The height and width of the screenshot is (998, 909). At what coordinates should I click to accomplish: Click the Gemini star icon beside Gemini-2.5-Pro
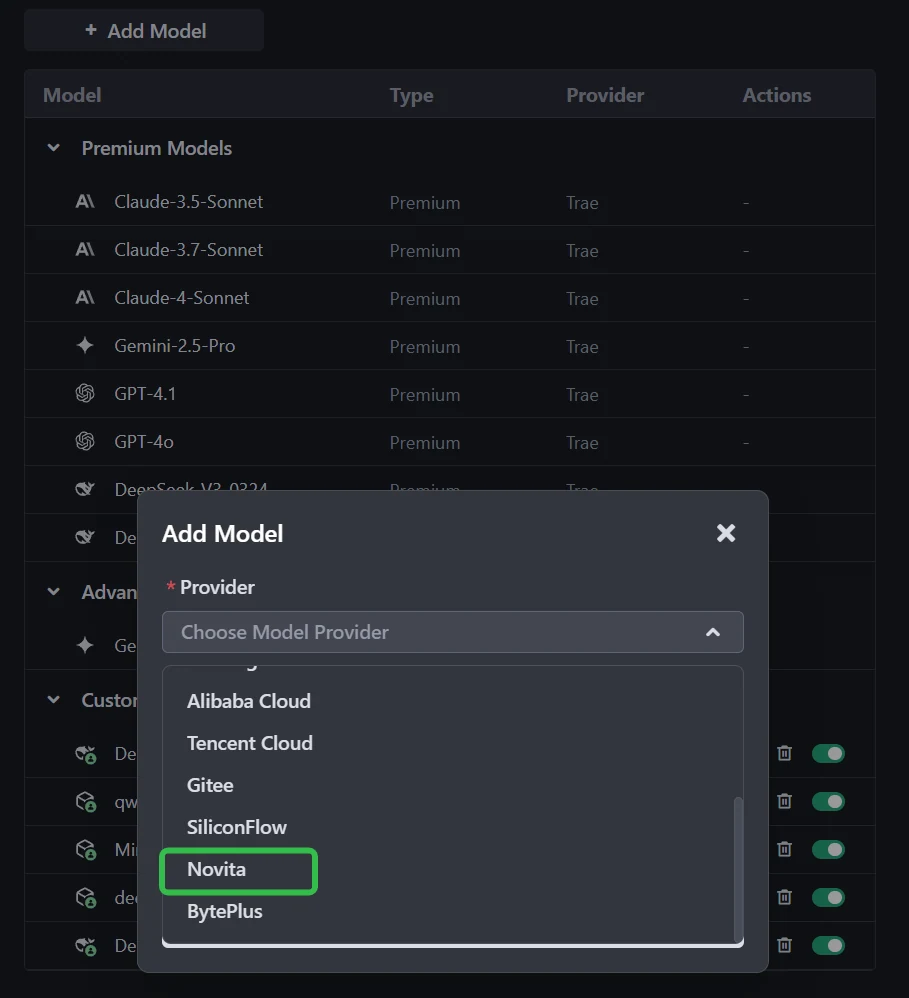click(x=85, y=346)
